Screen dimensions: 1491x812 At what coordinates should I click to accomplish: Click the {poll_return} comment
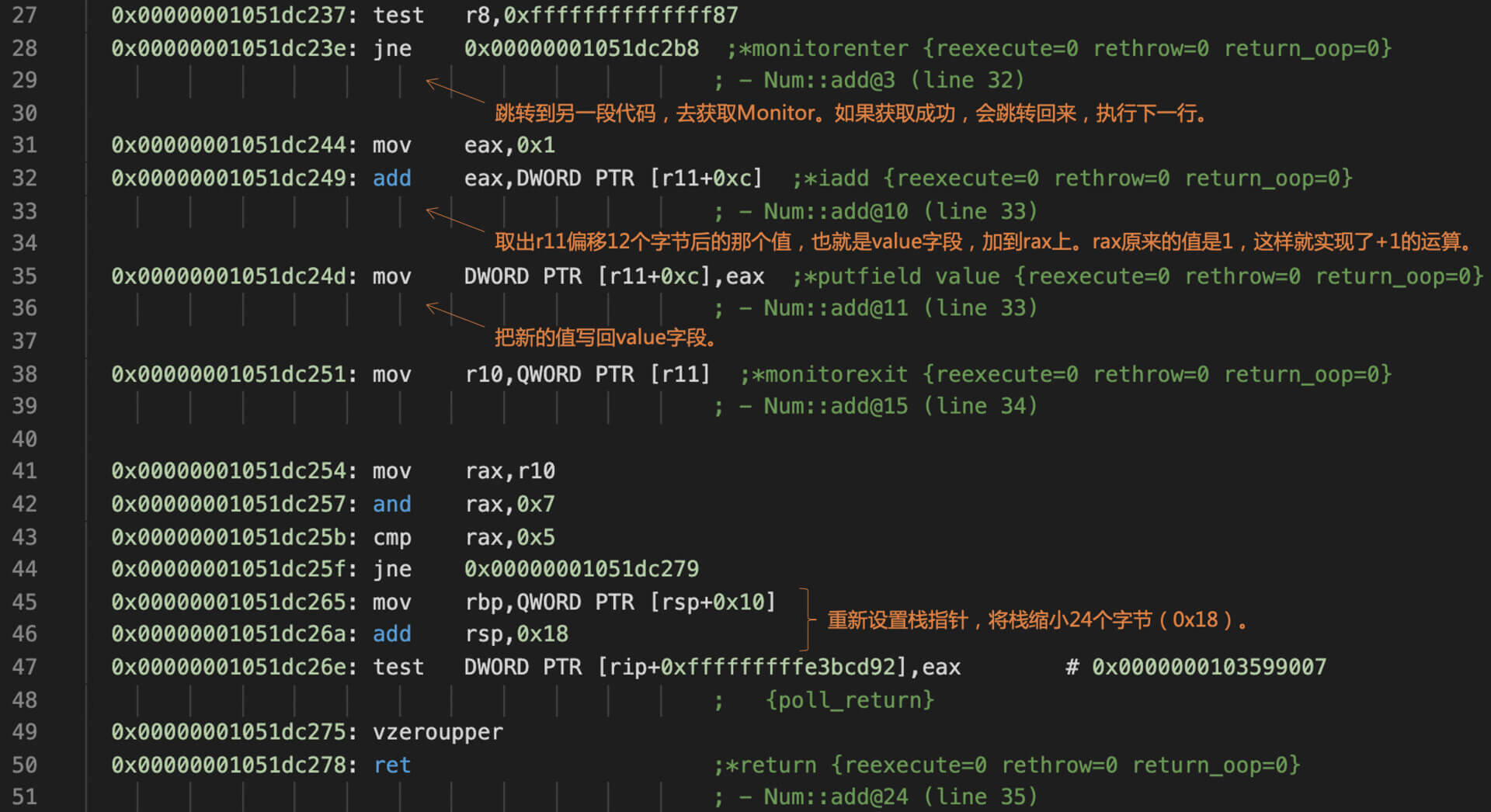[x=850, y=700]
